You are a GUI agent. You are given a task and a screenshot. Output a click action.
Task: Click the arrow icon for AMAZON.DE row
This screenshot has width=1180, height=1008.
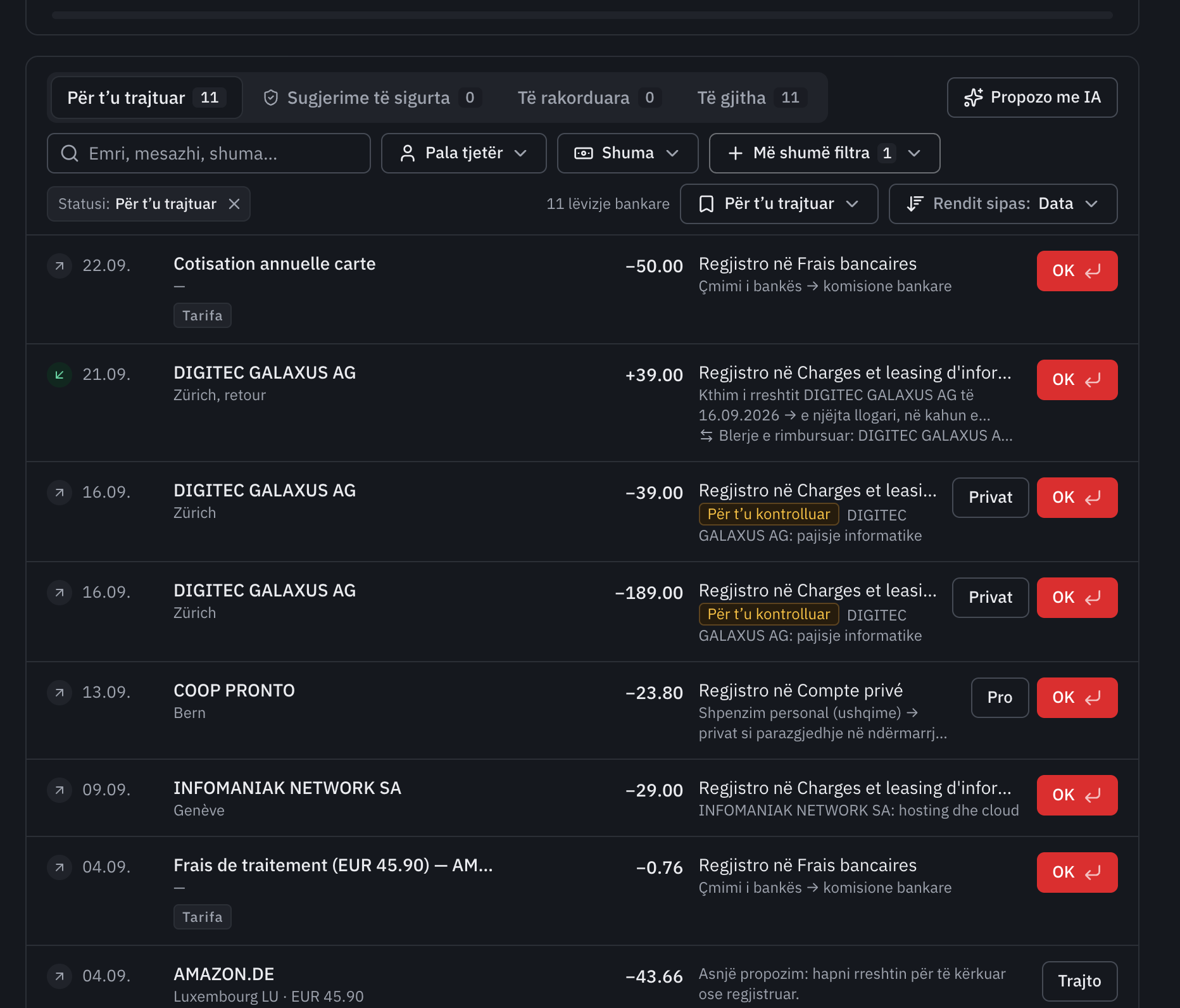click(x=60, y=976)
